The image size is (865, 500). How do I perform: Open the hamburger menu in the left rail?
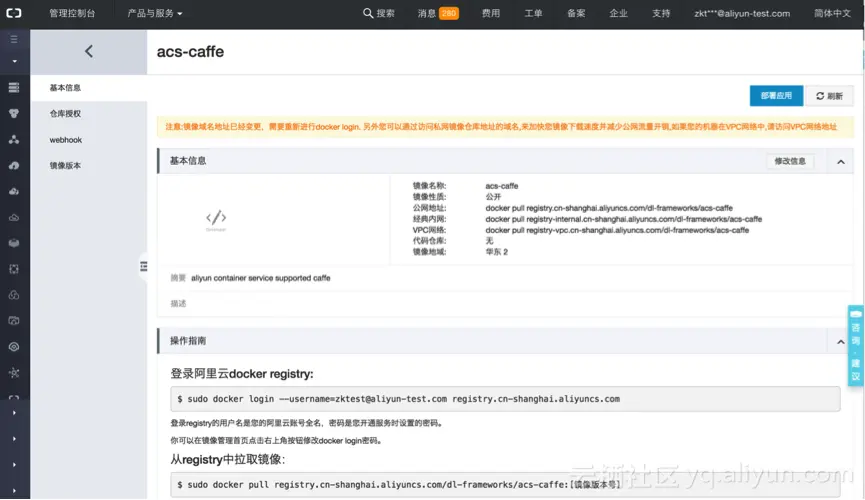click(14, 39)
